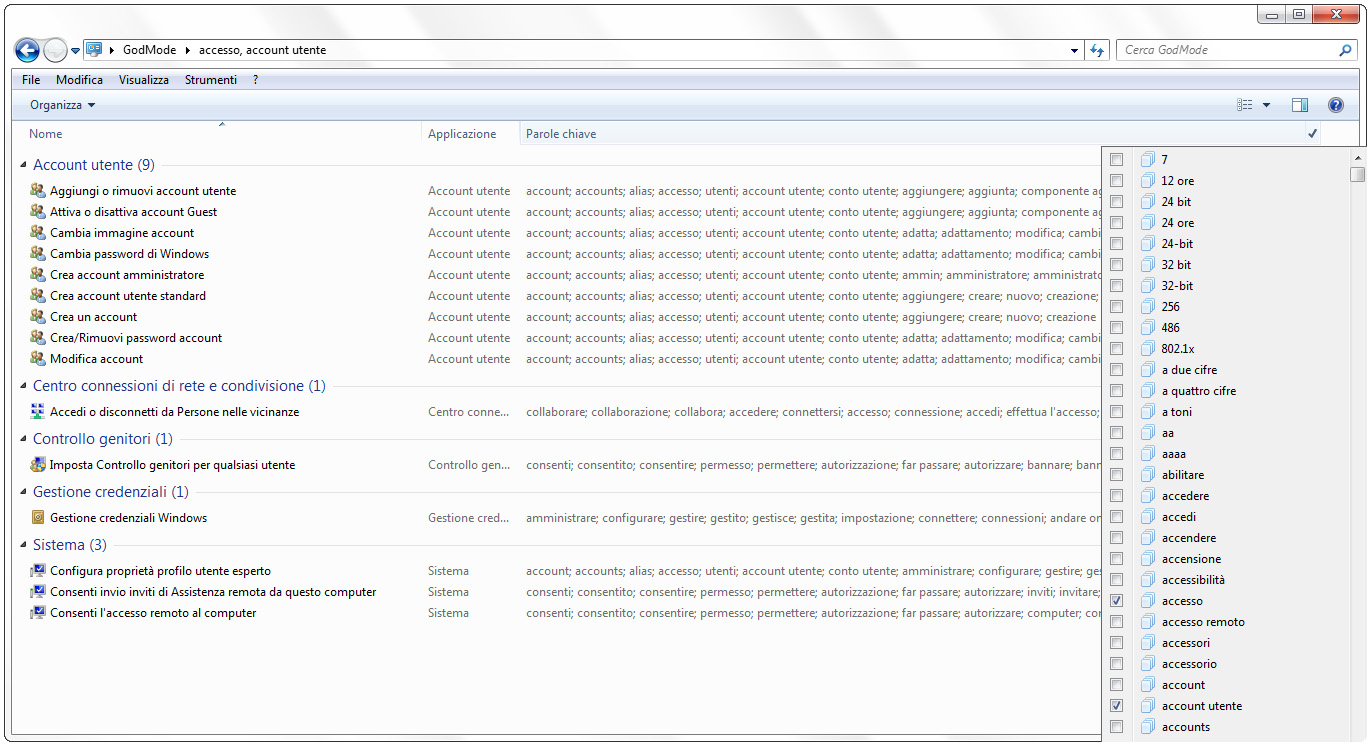Open the Organizza dropdown
1371x746 pixels.
[x=62, y=105]
